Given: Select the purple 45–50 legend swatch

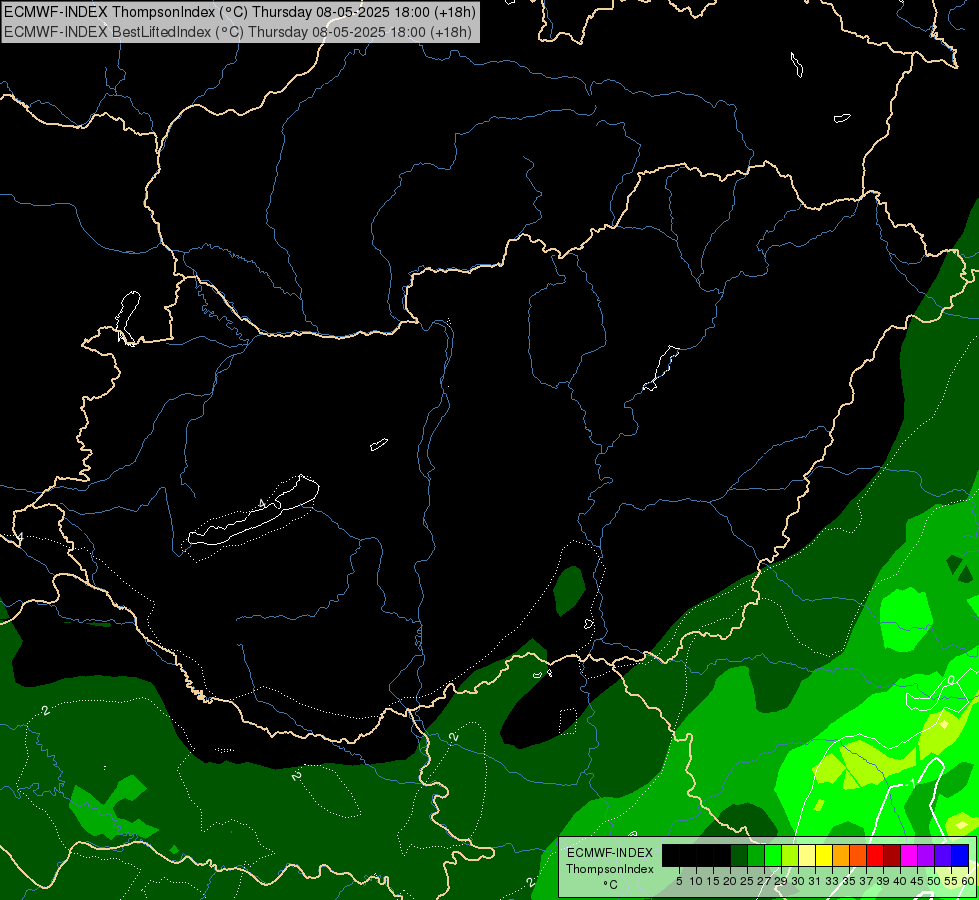Looking at the screenshot, I should [926, 855].
